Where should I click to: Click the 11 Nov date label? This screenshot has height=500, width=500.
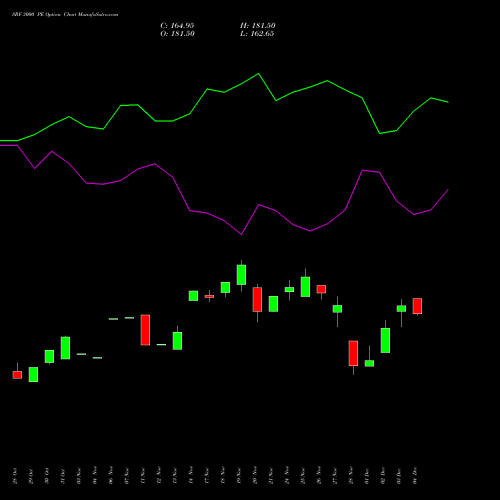tap(143, 476)
